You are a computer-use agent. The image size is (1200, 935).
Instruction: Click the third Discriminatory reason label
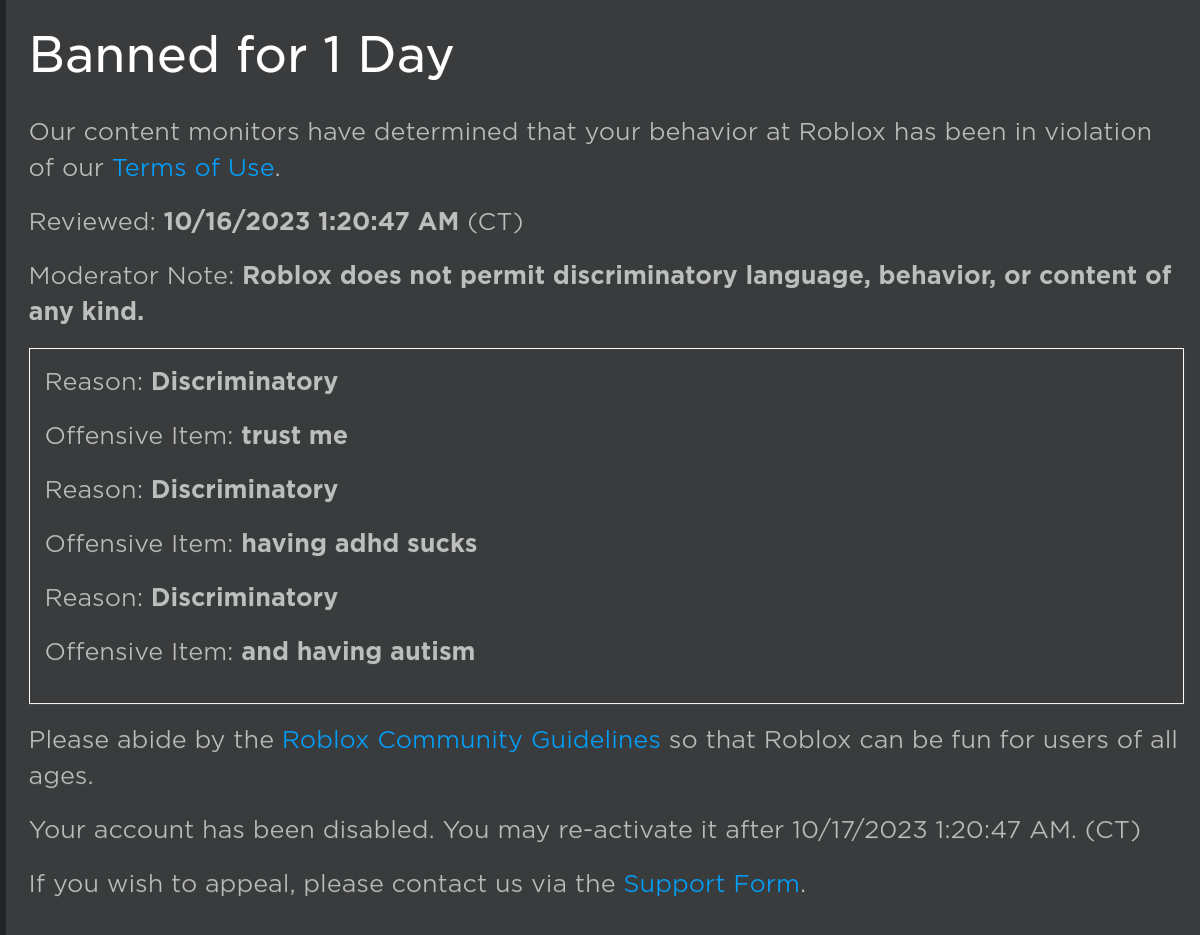coord(244,598)
